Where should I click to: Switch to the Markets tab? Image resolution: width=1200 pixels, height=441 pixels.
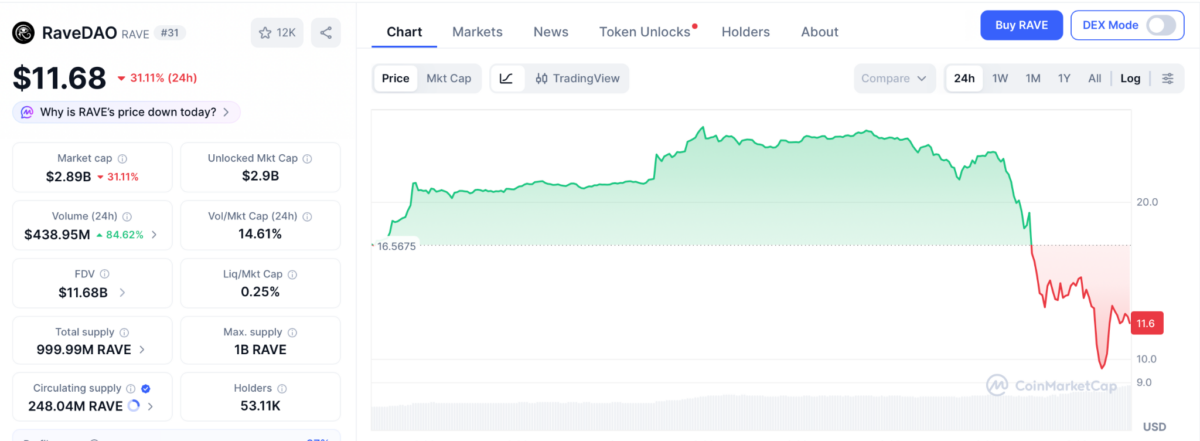[477, 32]
